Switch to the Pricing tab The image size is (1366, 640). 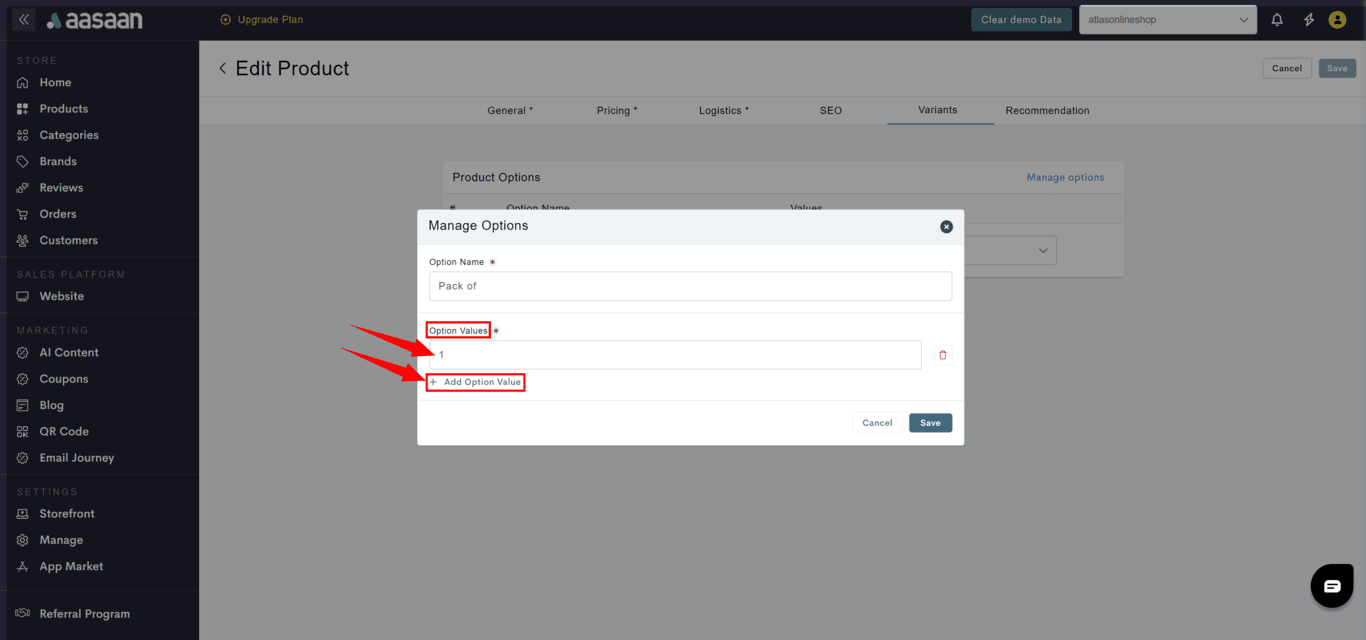[616, 111]
